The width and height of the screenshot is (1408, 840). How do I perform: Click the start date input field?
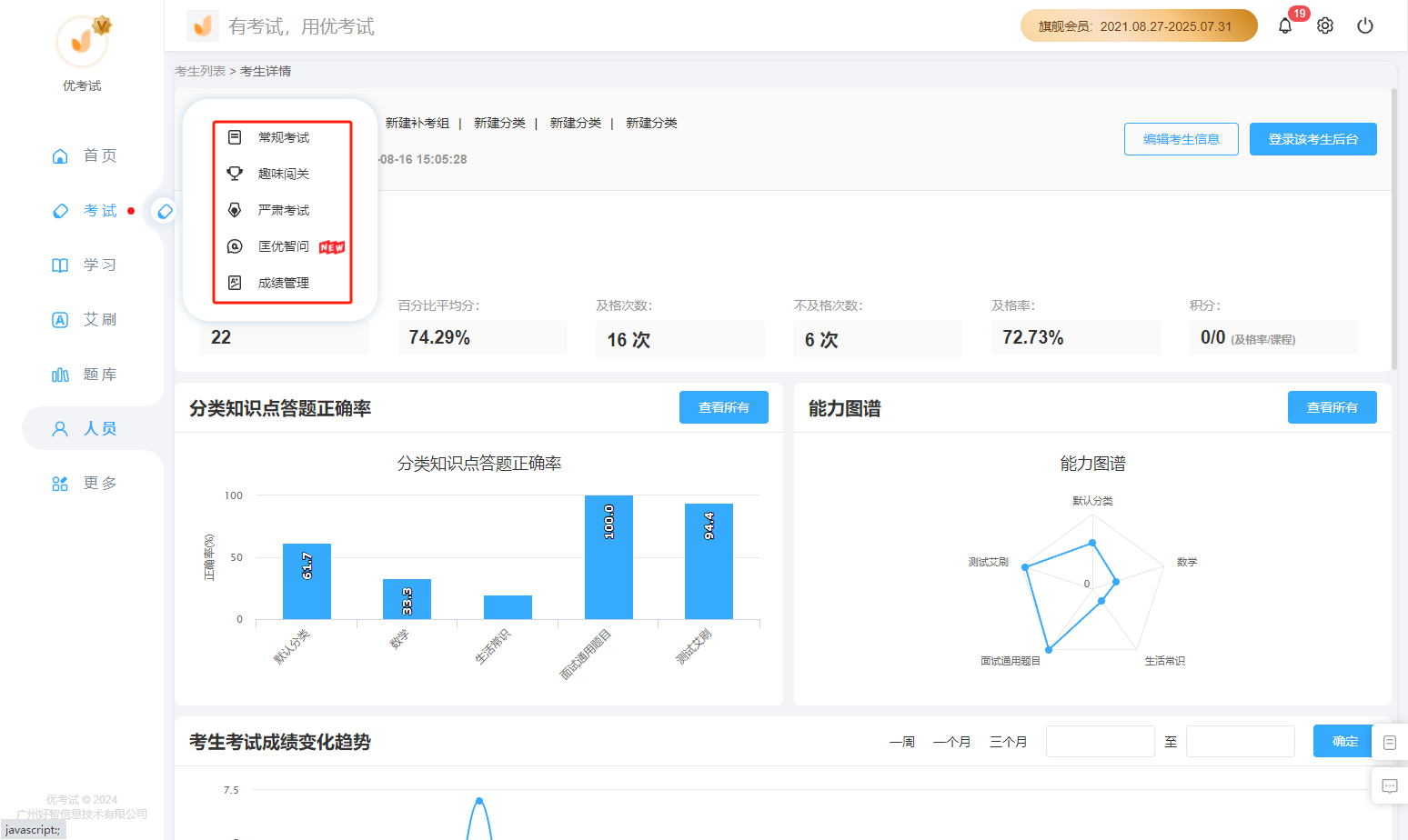(1100, 741)
